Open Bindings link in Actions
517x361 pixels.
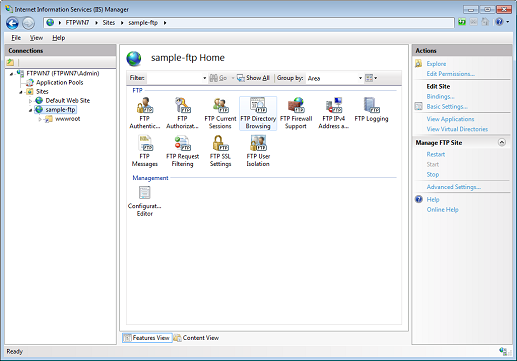[x=440, y=96]
